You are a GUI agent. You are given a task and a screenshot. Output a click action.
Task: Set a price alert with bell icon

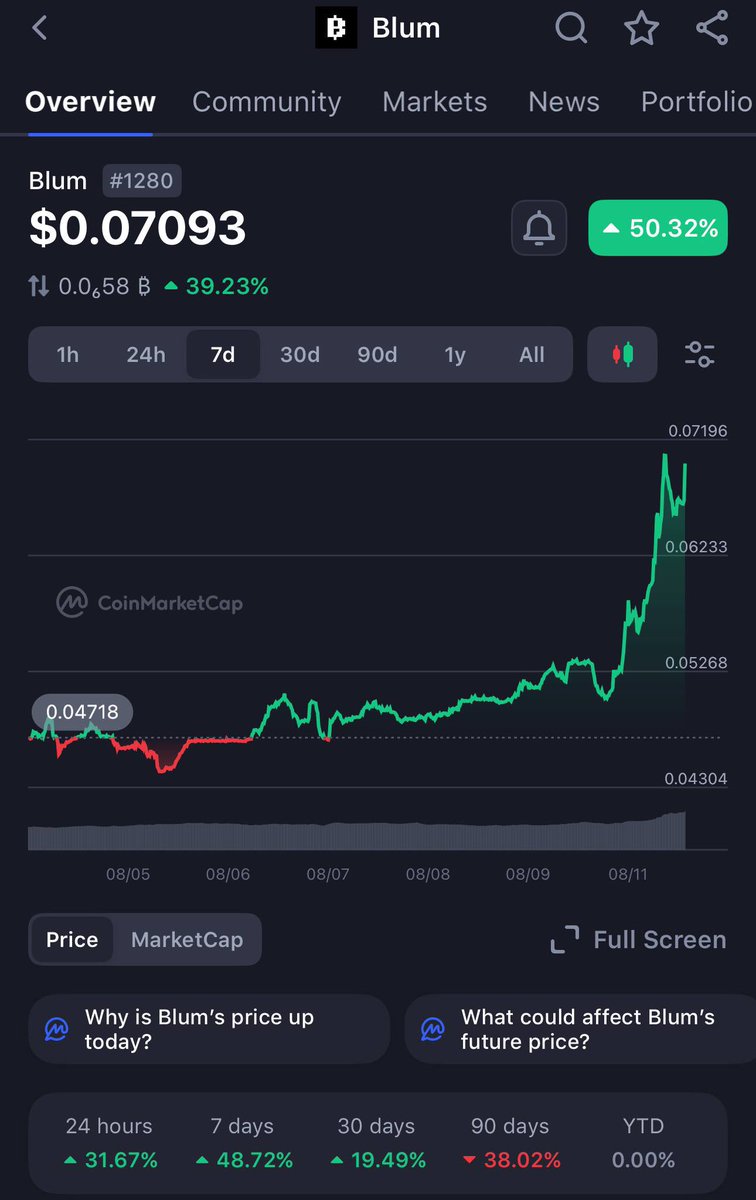539,228
